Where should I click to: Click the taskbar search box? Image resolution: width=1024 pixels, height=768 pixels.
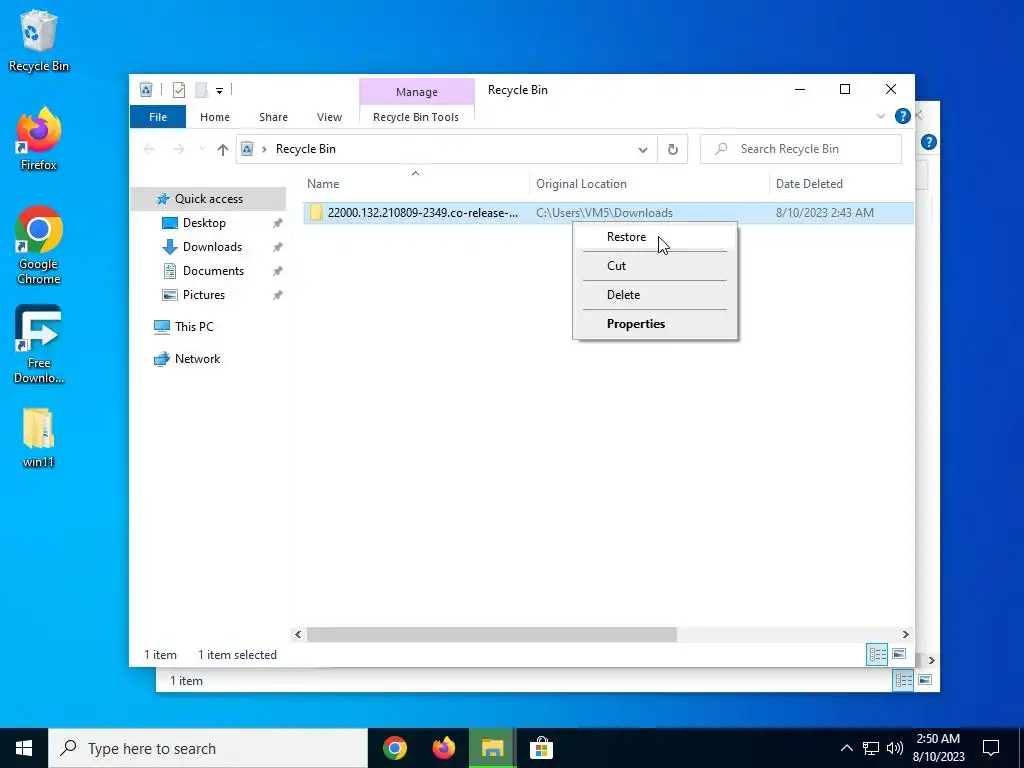(208, 748)
